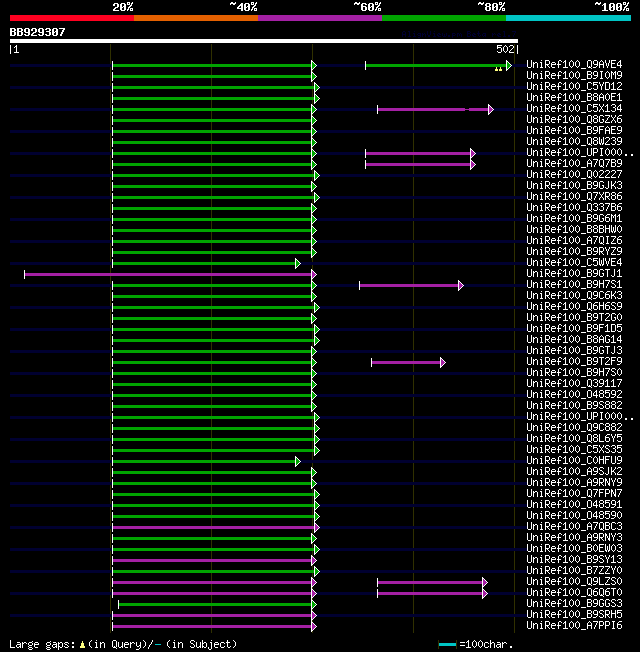Open hit UniRef100_Q9AVE4
640x652 pixels.
click(x=574, y=64)
